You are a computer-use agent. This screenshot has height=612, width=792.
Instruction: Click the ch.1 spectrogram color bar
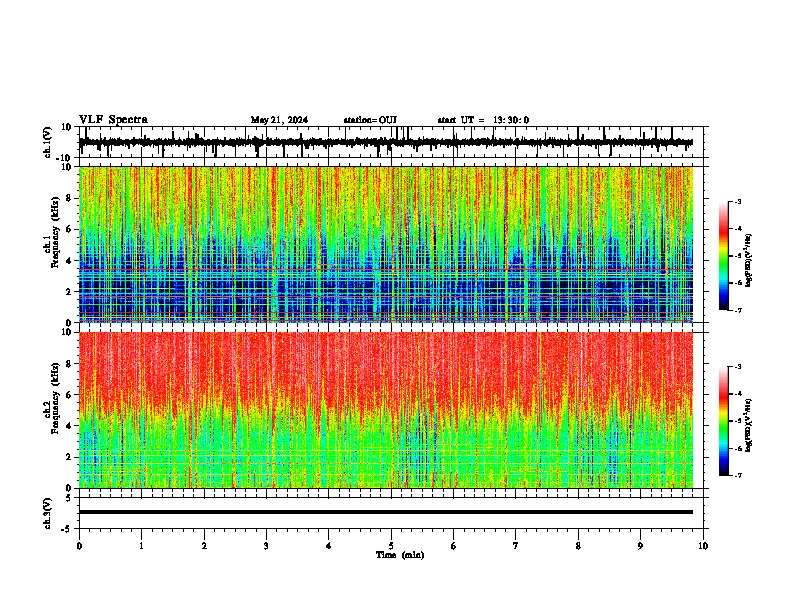[x=724, y=256]
